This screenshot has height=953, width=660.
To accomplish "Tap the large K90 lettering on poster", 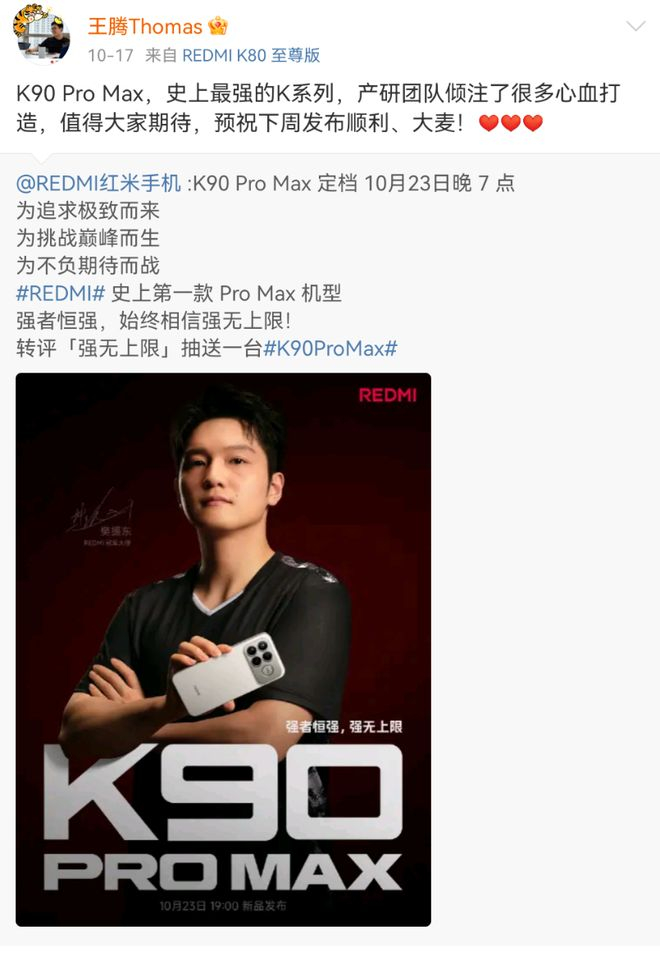I will pos(222,793).
